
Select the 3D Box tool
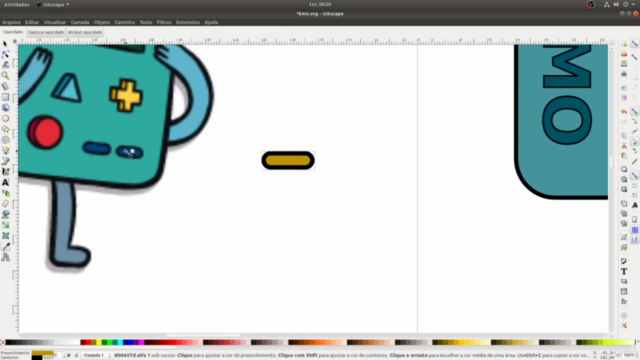tap(5, 108)
